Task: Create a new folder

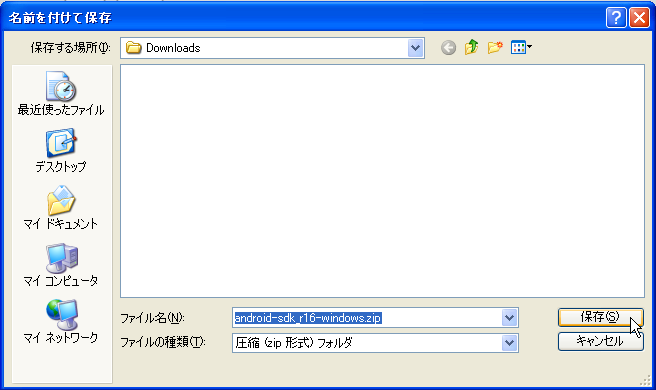Action: (495, 48)
